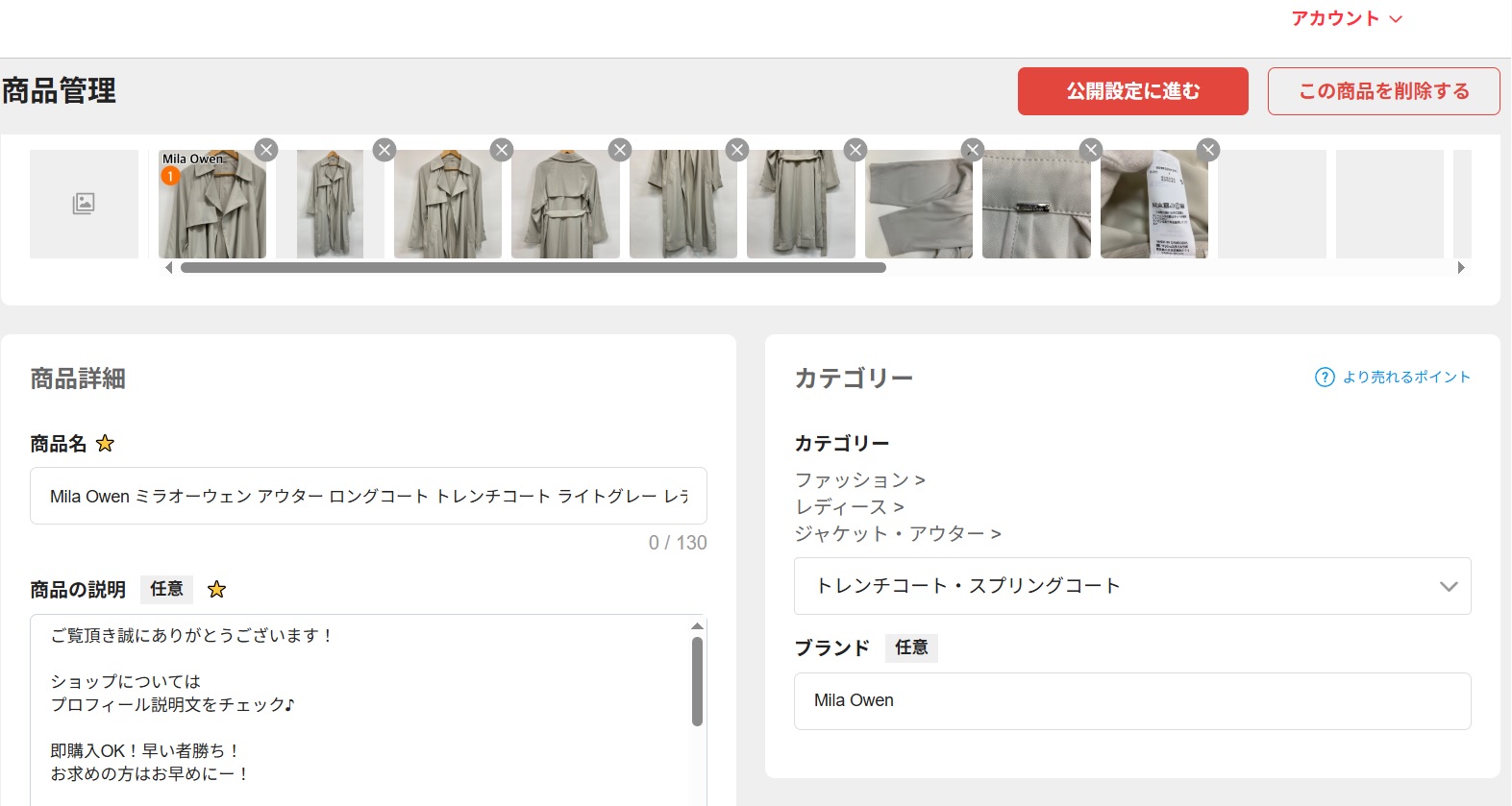
Task: Delete the belted back-view coat photo
Action: pyautogui.click(x=620, y=150)
